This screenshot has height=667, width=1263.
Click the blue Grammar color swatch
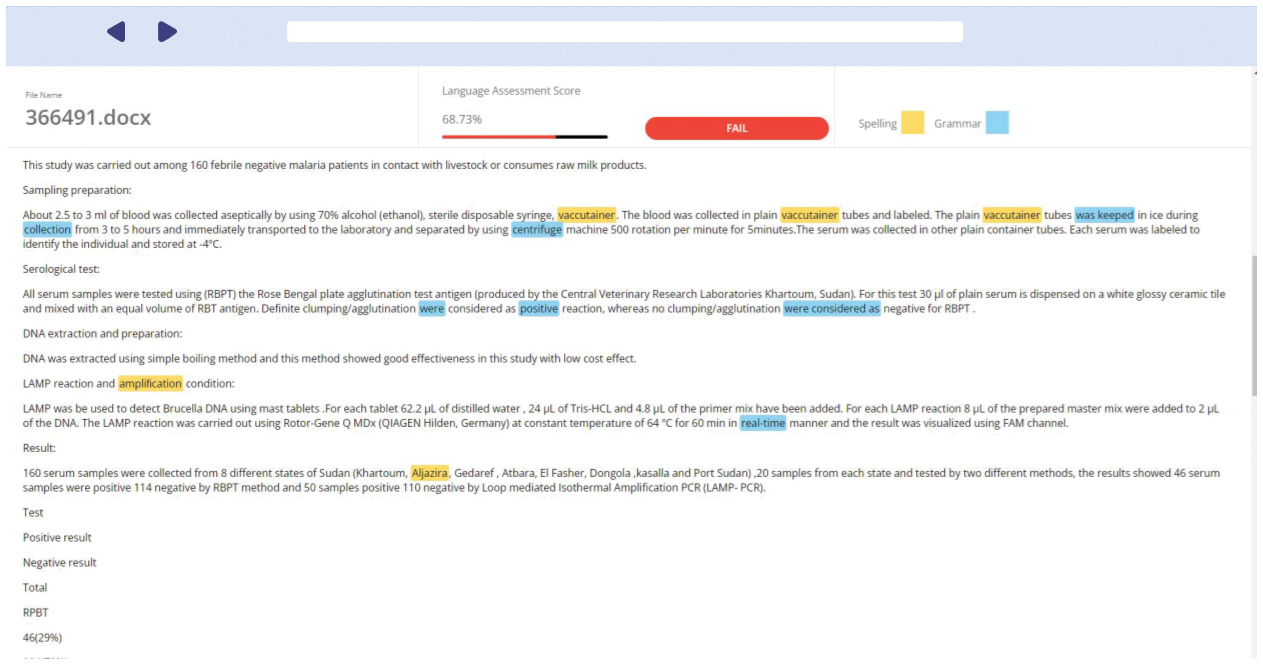pos(997,123)
